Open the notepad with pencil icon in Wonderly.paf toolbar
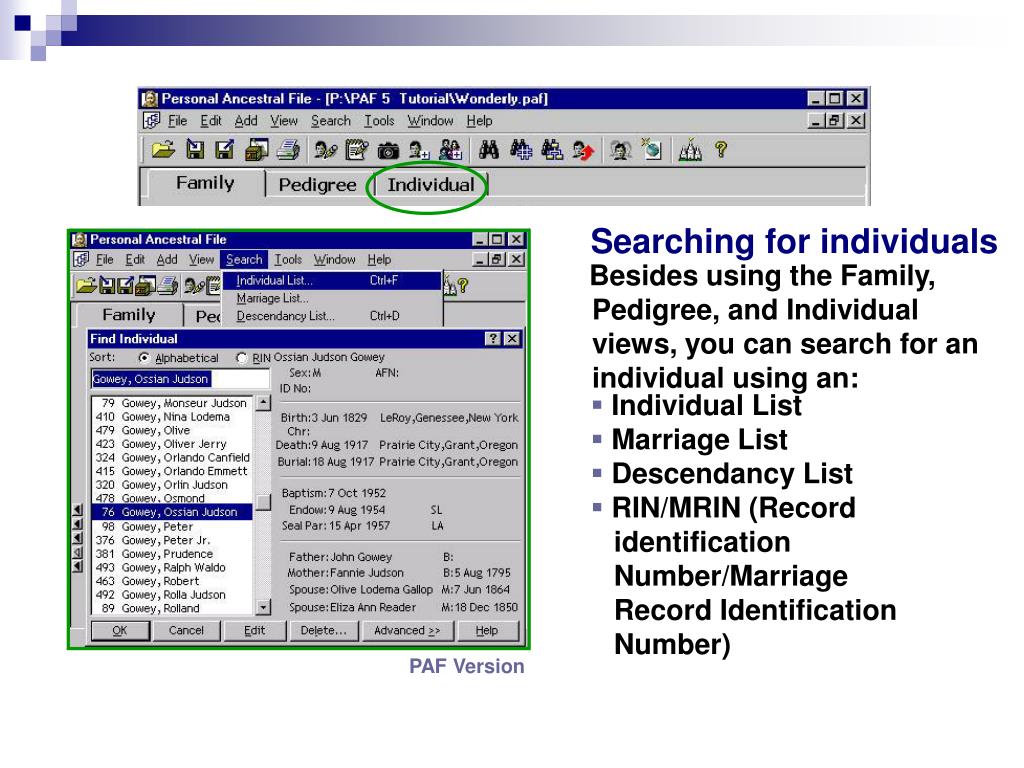 (x=357, y=150)
